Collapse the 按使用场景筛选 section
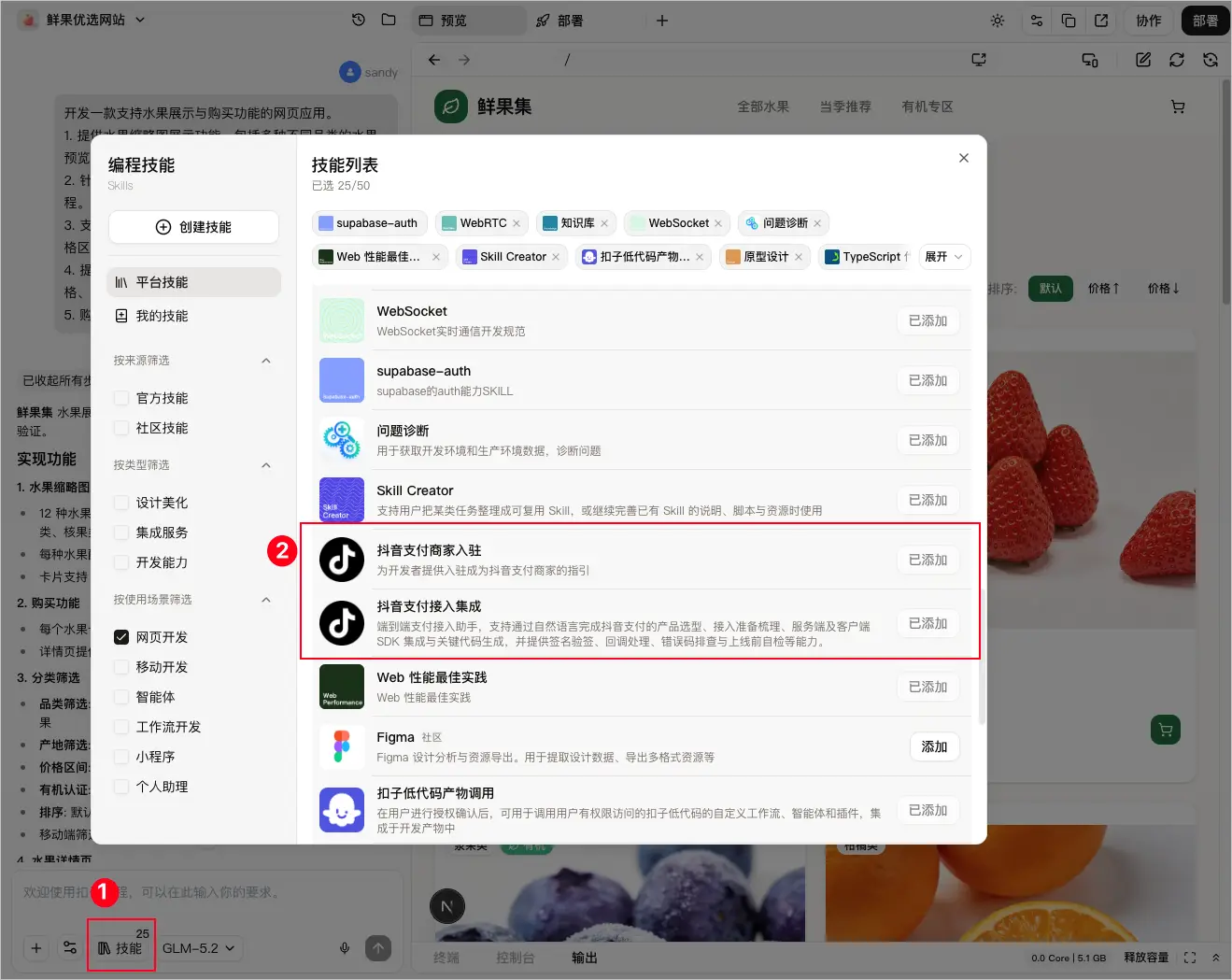 (266, 600)
